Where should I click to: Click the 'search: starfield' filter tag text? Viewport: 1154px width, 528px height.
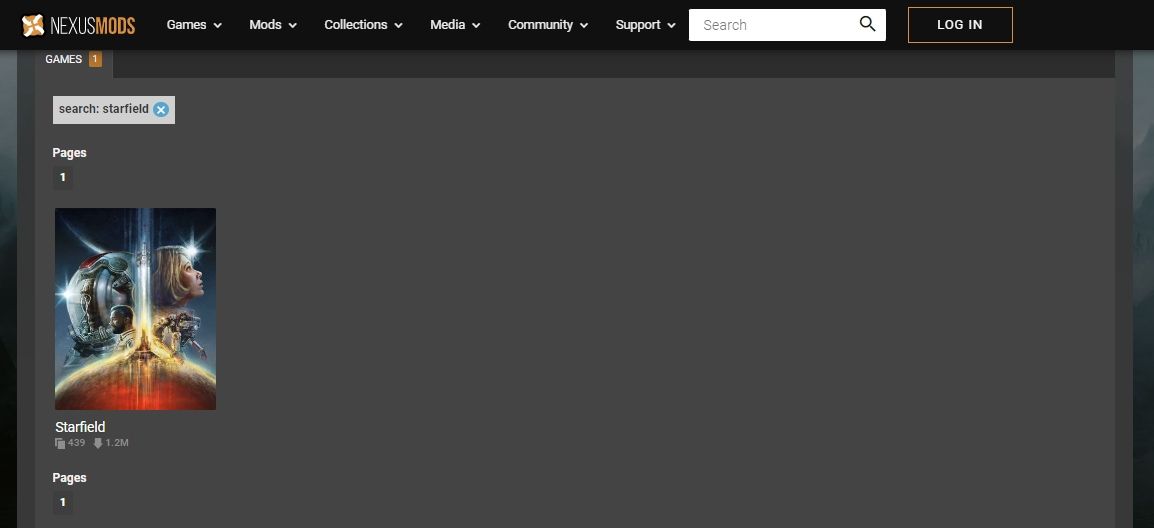click(x=103, y=109)
